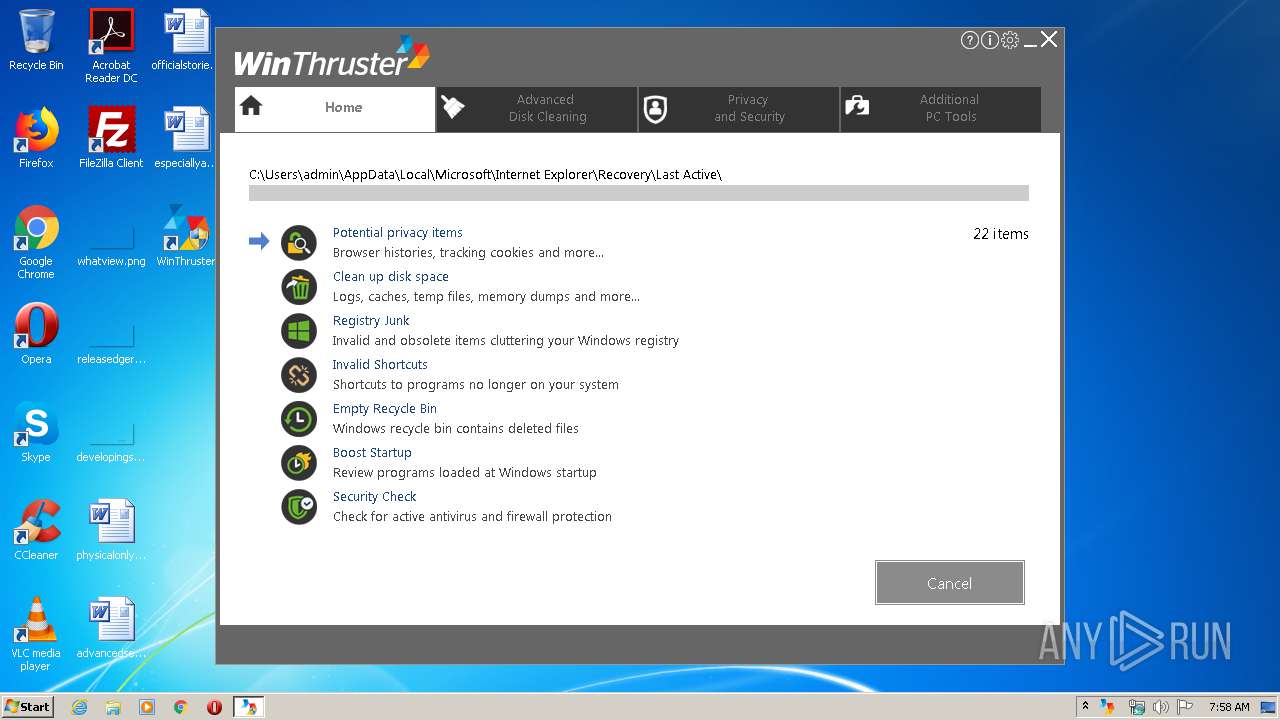The height and width of the screenshot is (720, 1280).
Task: Open Firefox desktop shortcut
Action: point(36,138)
